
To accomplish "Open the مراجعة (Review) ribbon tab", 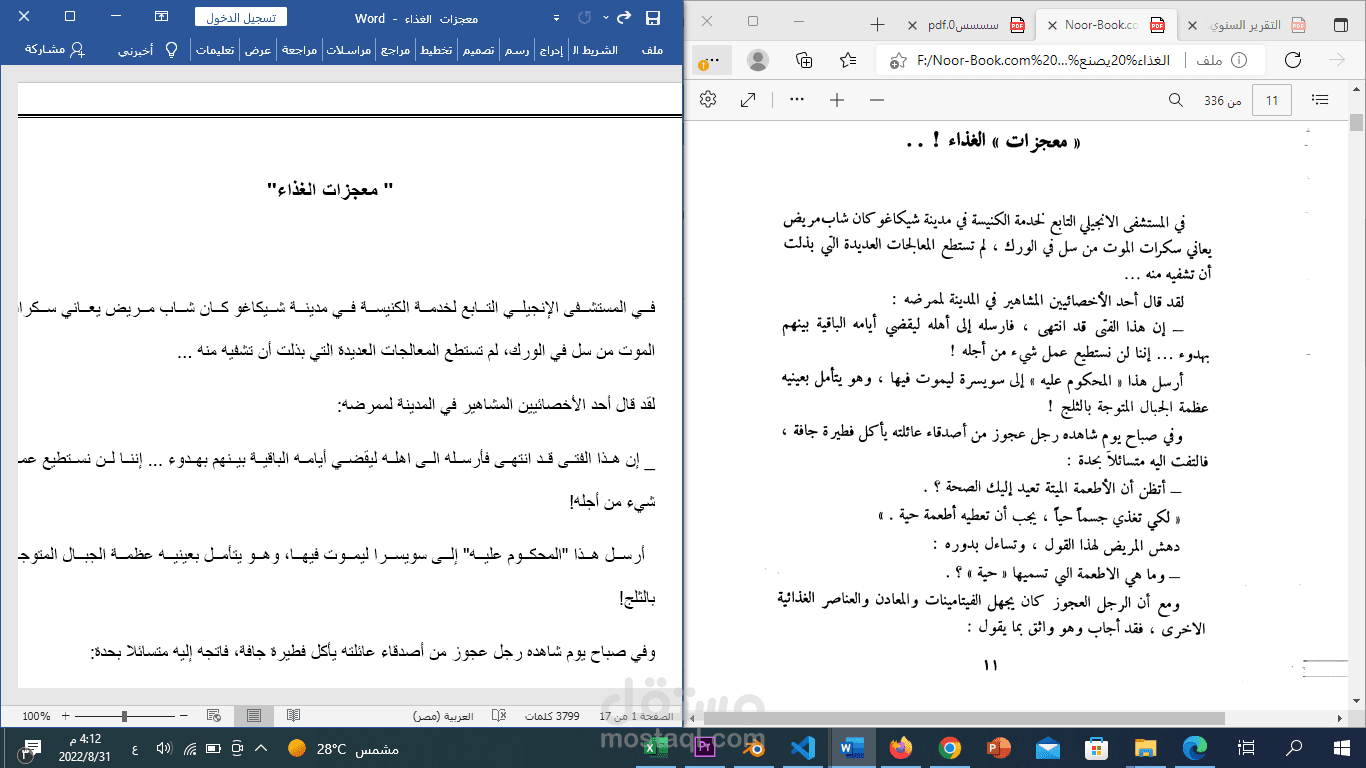I will pyautogui.click(x=300, y=50).
